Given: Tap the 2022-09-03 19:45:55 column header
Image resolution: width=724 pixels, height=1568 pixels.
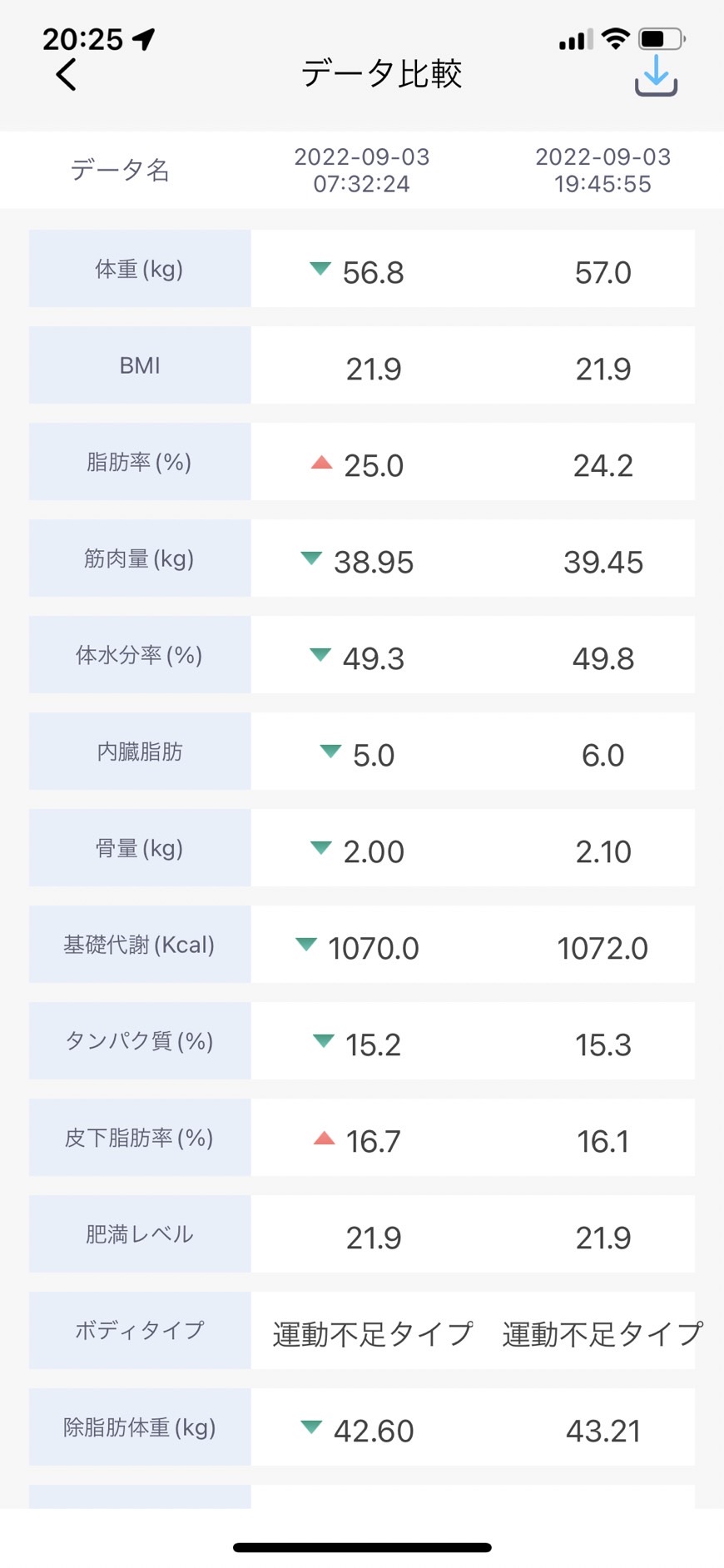Looking at the screenshot, I should pos(603,170).
